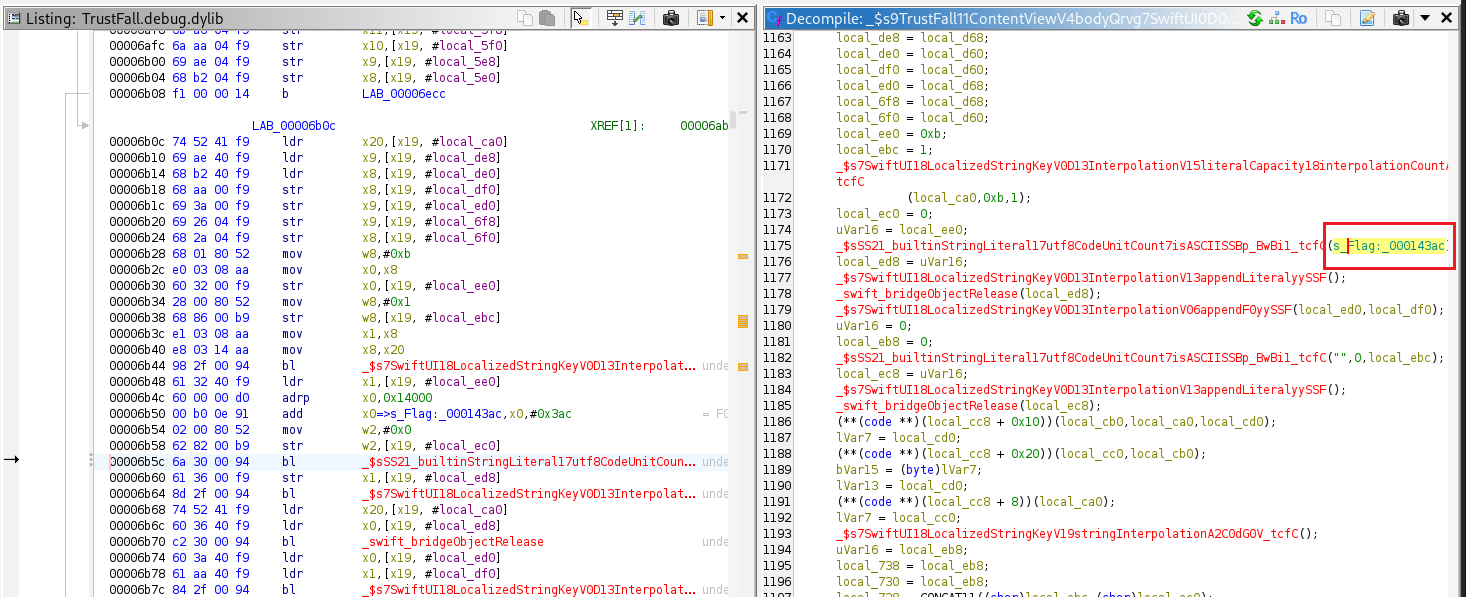Copy decompiled code with copy icon
The image size is (1466, 597).
[1333, 18]
